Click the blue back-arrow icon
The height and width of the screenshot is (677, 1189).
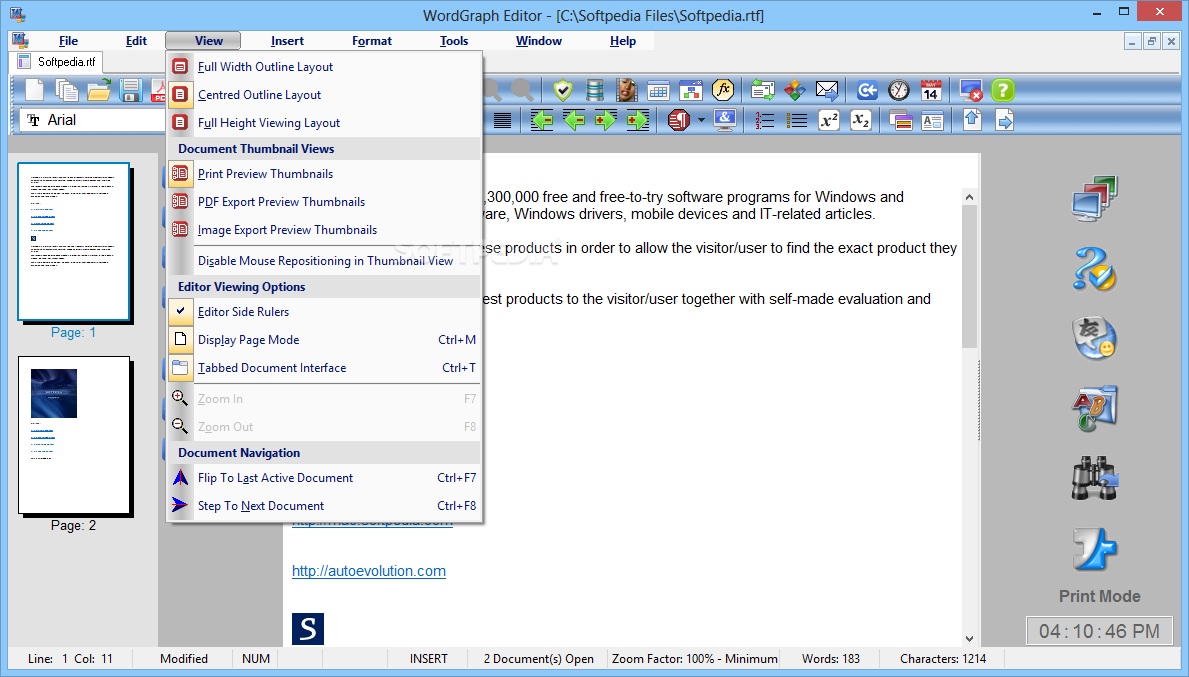coord(867,90)
